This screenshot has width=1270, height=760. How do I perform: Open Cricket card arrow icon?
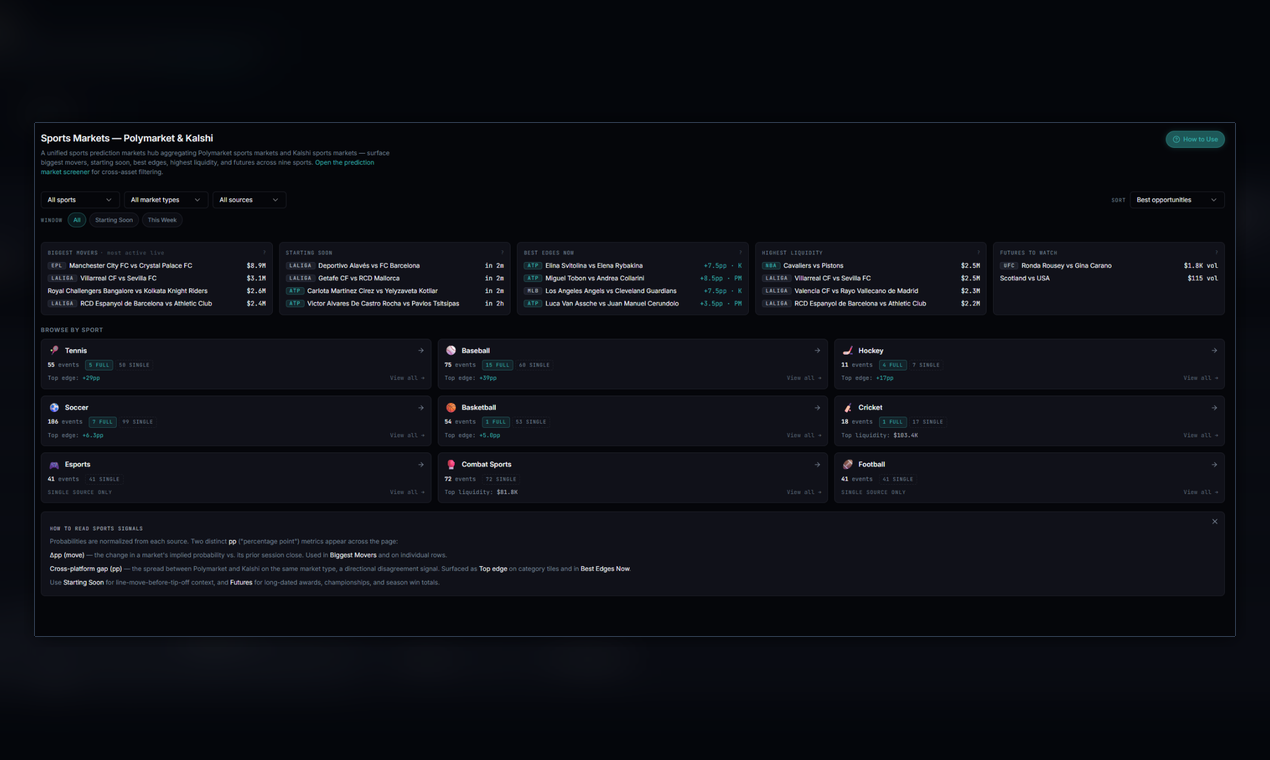point(1214,407)
